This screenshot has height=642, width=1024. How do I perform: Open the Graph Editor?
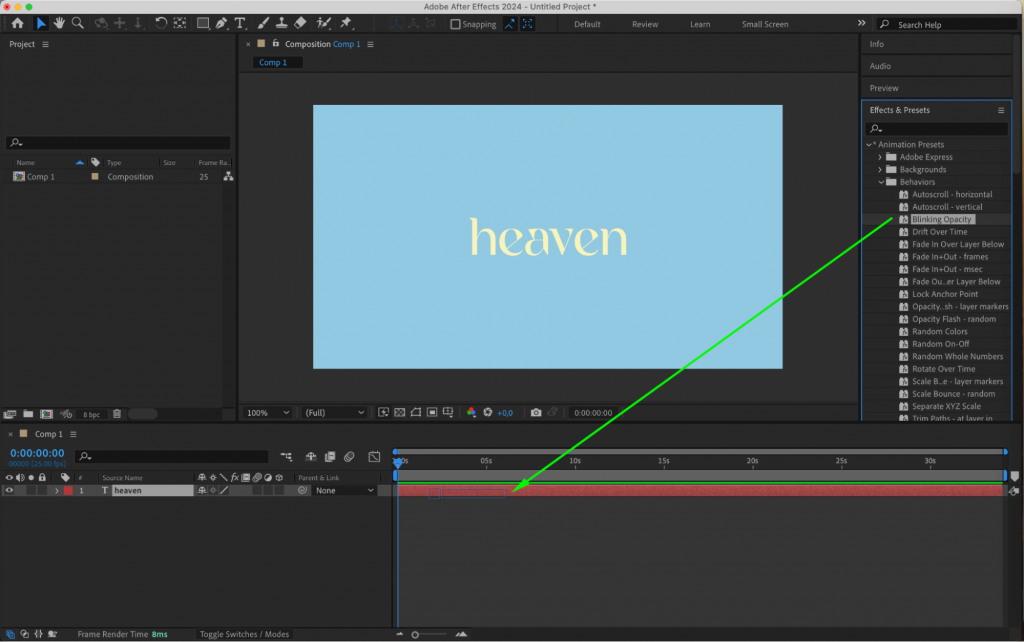click(x=375, y=457)
